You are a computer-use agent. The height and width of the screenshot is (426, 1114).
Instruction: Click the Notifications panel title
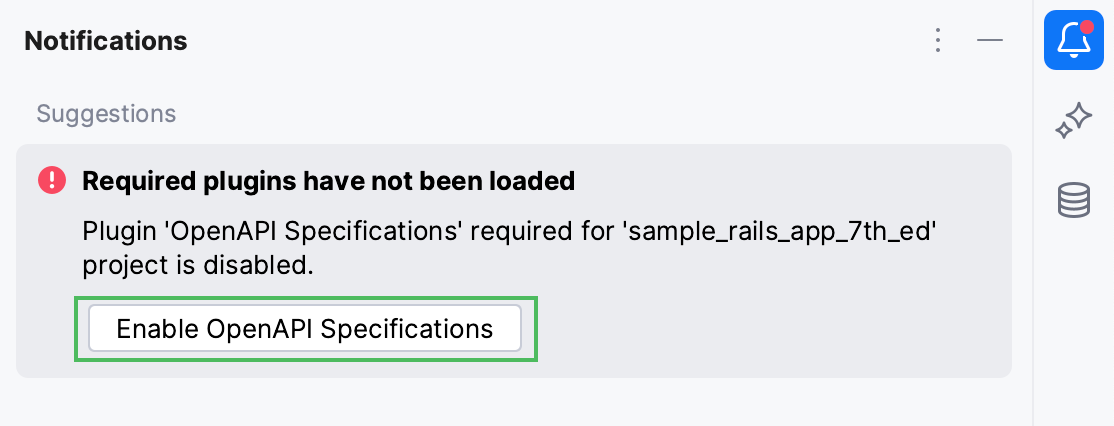pyautogui.click(x=106, y=41)
